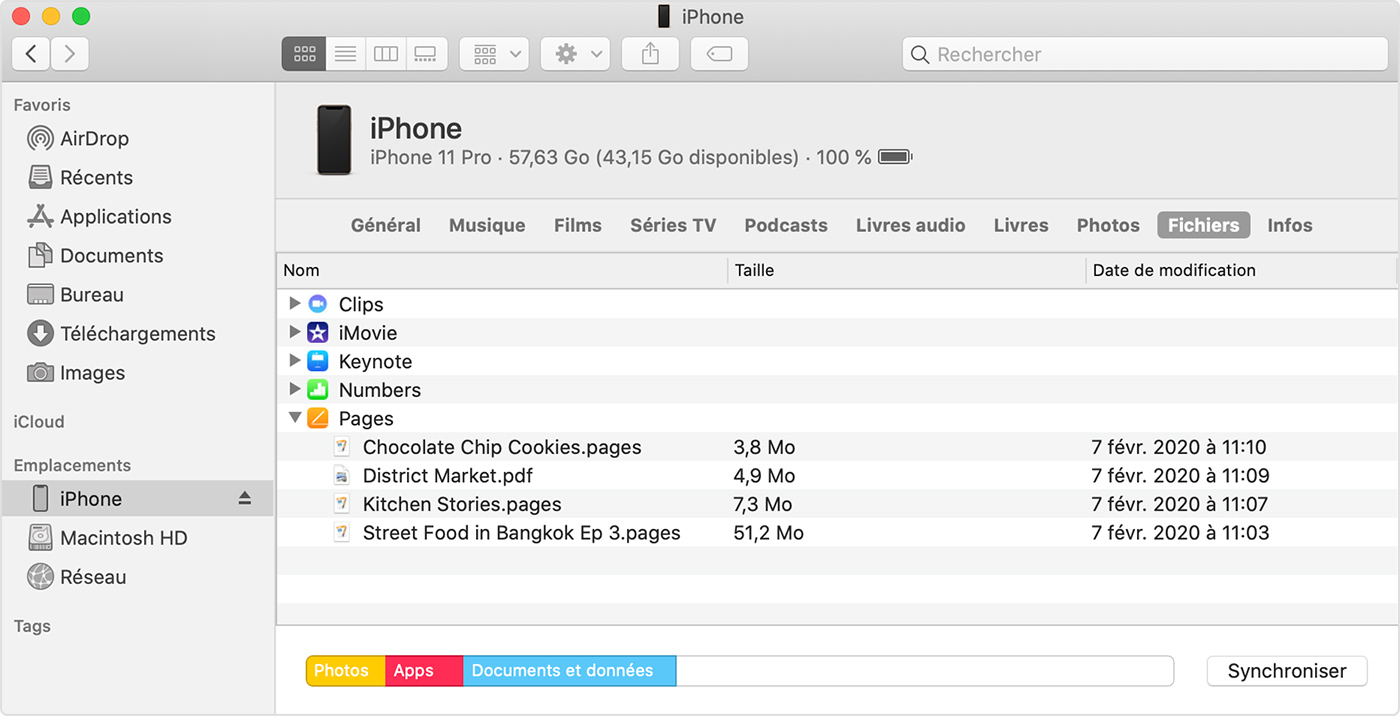The image size is (1400, 722).
Task: Switch to the Infos tab
Action: point(1290,225)
